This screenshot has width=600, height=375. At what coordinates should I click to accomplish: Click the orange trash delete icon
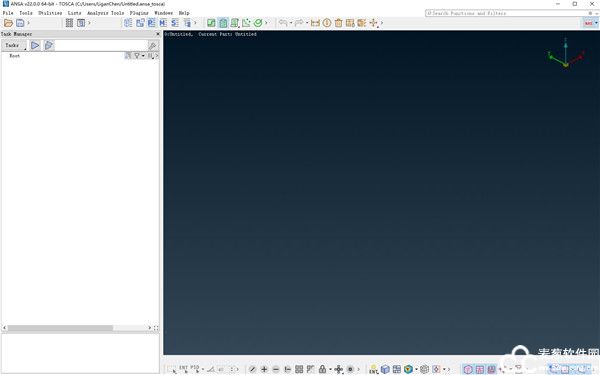(339, 23)
